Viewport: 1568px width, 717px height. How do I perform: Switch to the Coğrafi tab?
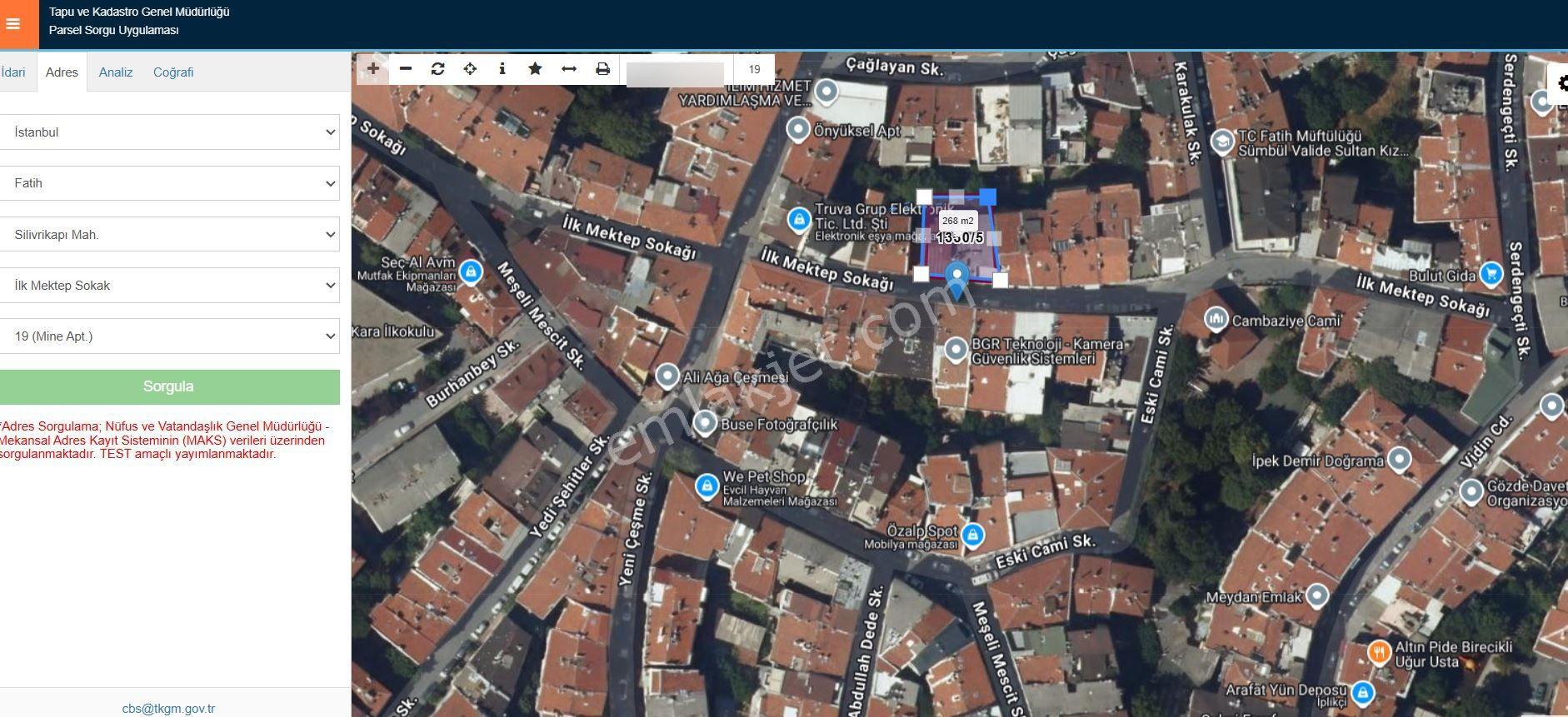point(173,72)
